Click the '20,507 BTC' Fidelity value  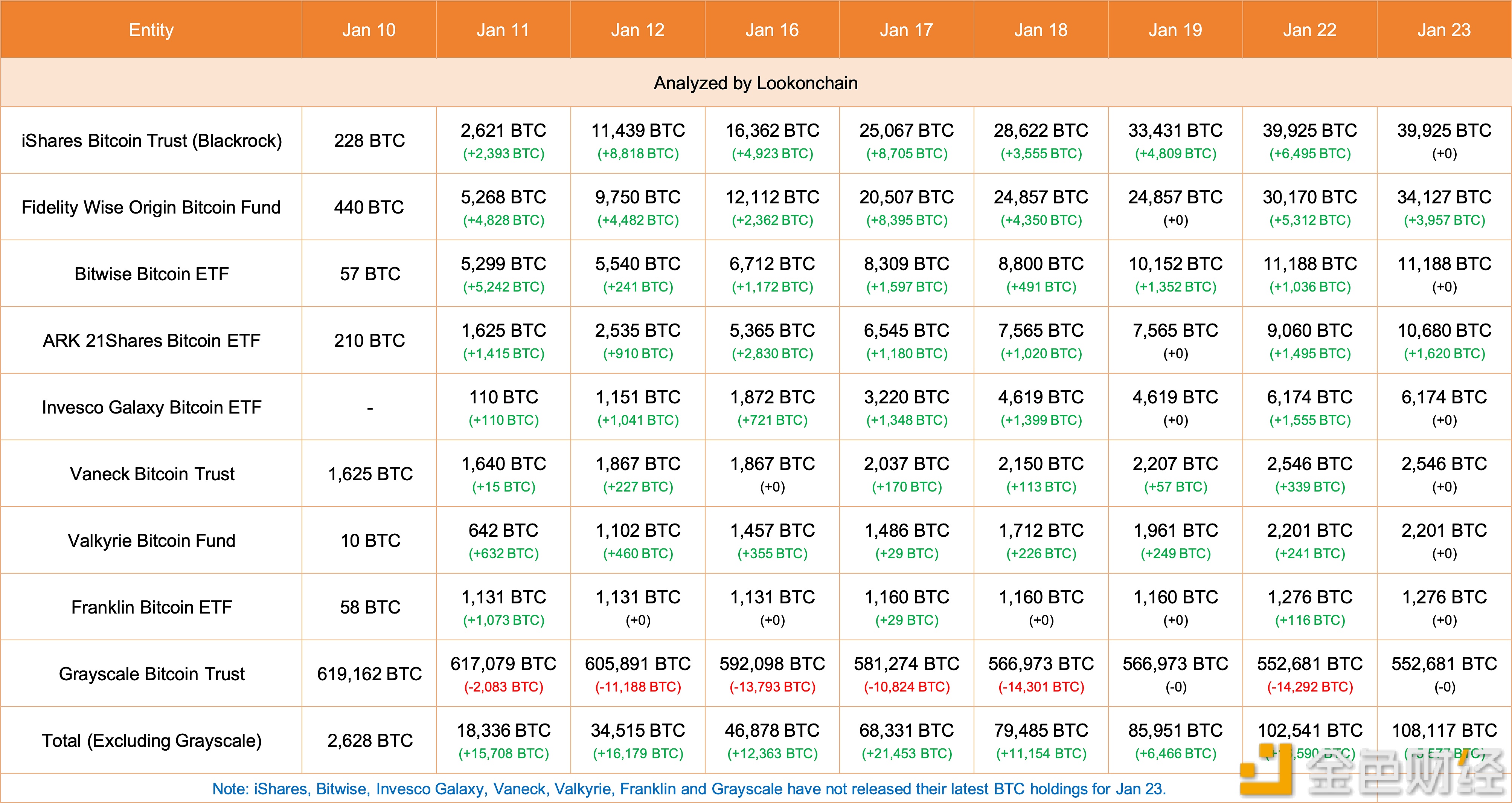click(x=906, y=197)
